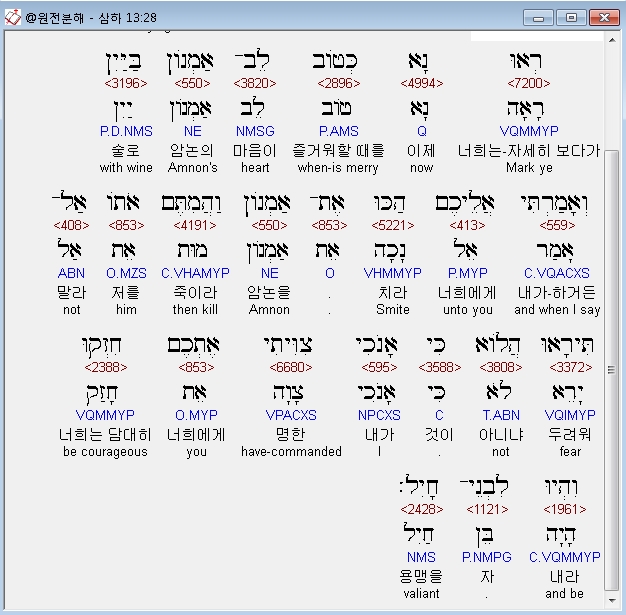626x615 pixels.
Task: Click Strong's number <1121>
Action: 487,509
